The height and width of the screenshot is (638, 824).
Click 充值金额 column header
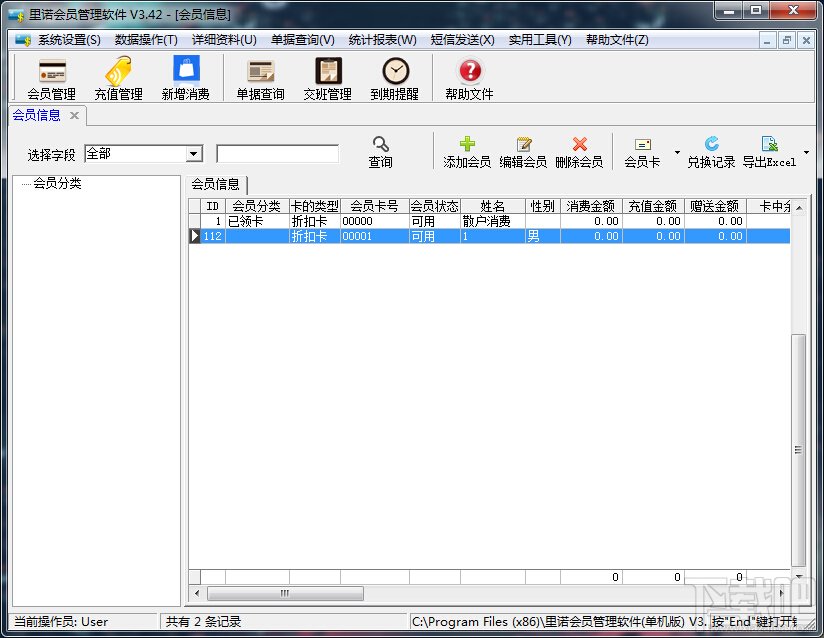coord(653,206)
